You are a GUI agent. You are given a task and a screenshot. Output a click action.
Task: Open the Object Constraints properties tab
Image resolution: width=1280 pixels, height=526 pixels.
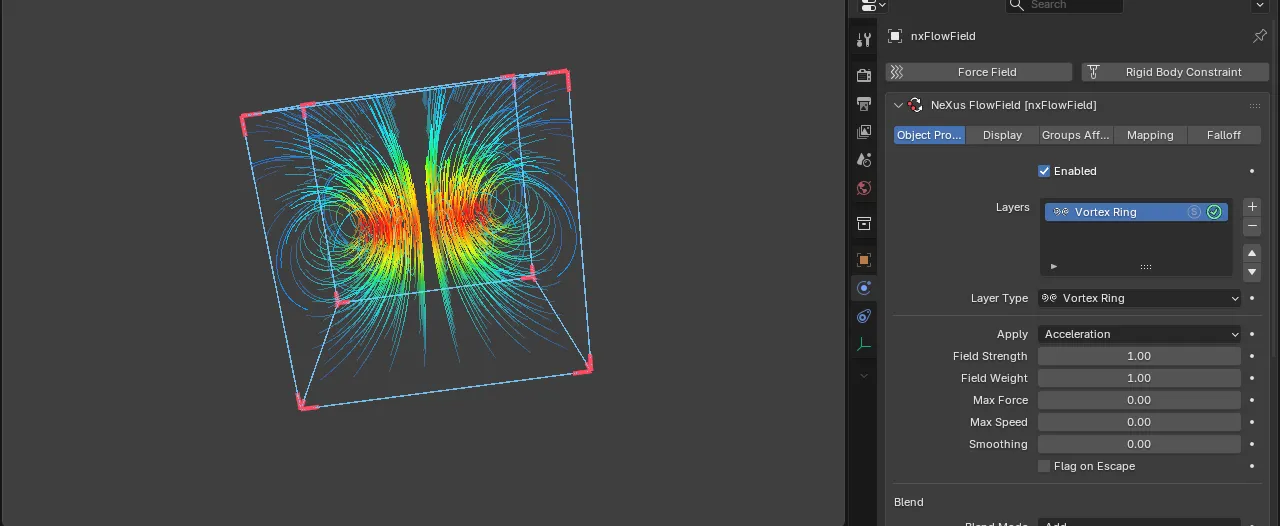[864, 316]
